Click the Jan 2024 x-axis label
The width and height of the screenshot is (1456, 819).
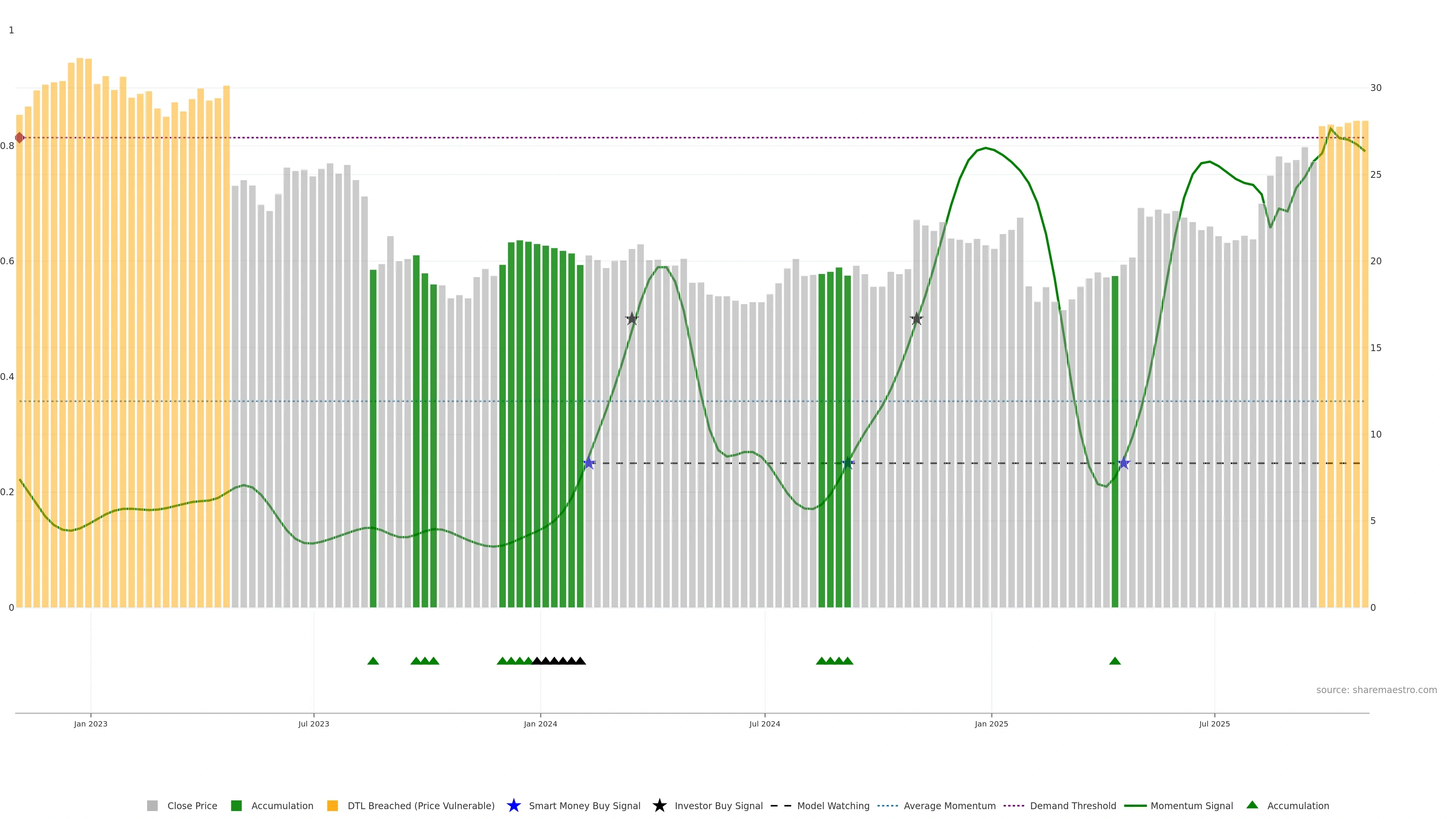pos(540,723)
